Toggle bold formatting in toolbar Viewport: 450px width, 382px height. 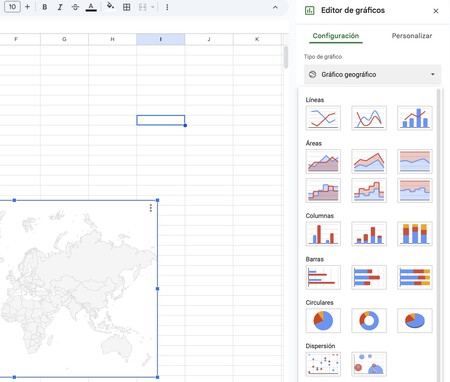[x=45, y=7]
